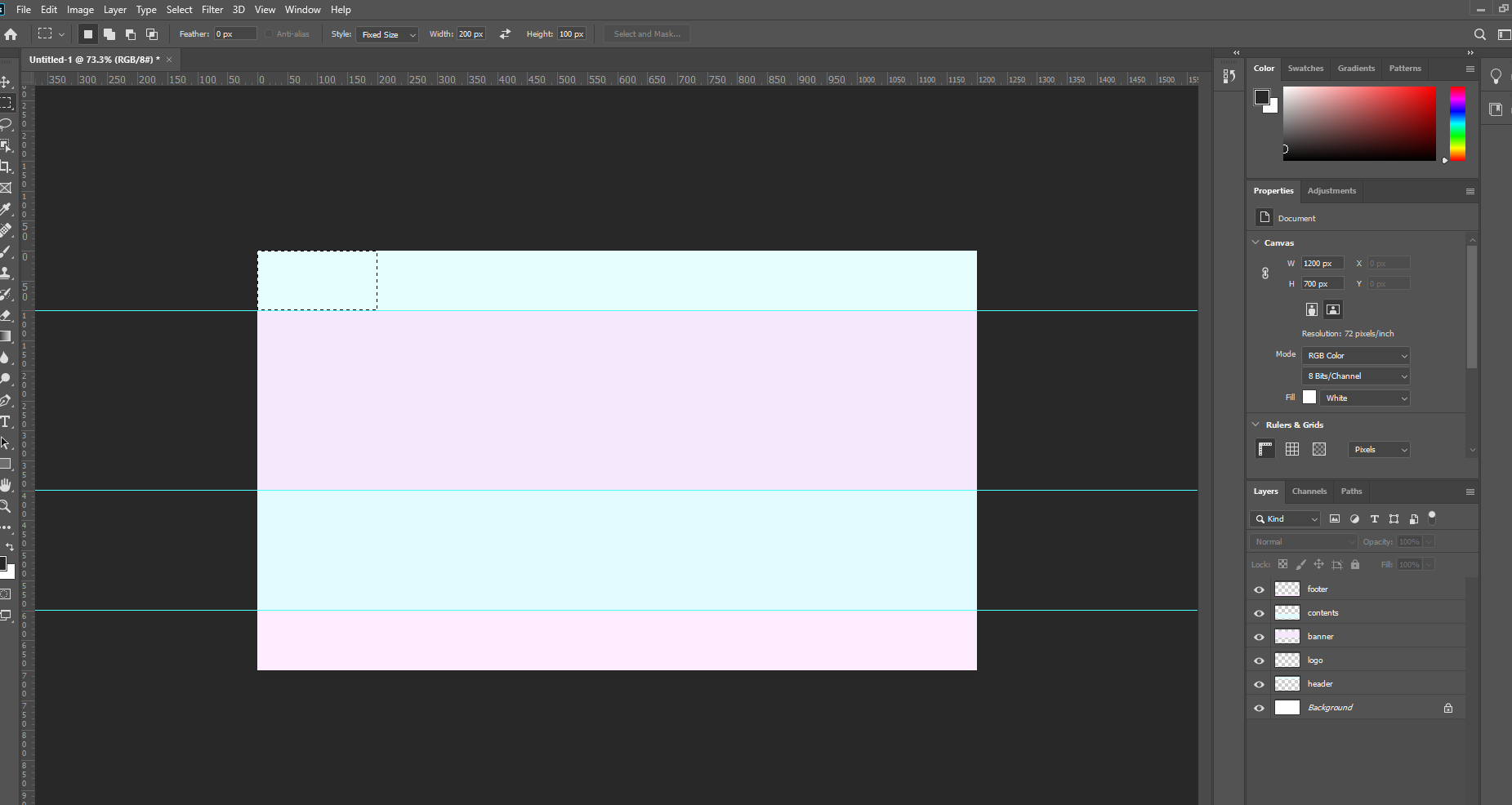Open the 8 Bits/Channel dropdown
Viewport: 1512px width, 805px height.
(1356, 376)
